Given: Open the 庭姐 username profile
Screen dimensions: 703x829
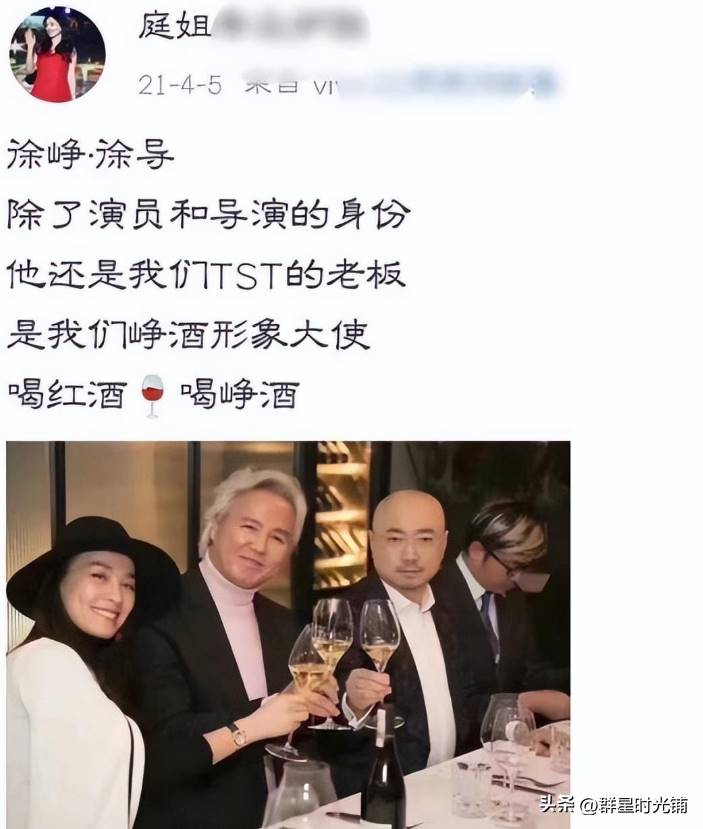Looking at the screenshot, I should tap(175, 26).
